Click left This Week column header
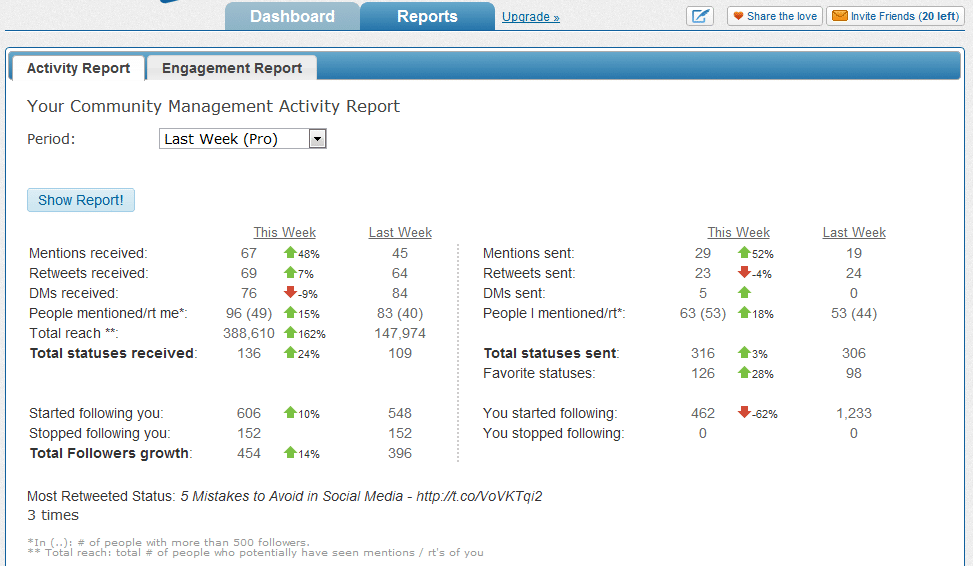 (284, 232)
